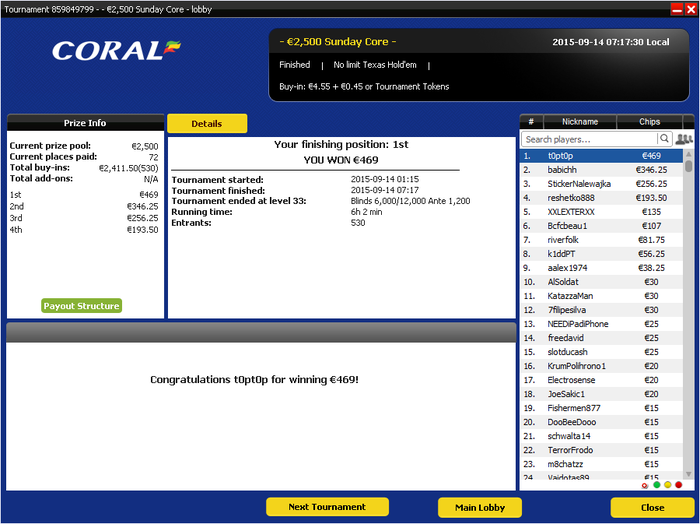The width and height of the screenshot is (700, 524).
Task: Select player TerrorFrodo row
Action: 601,450
